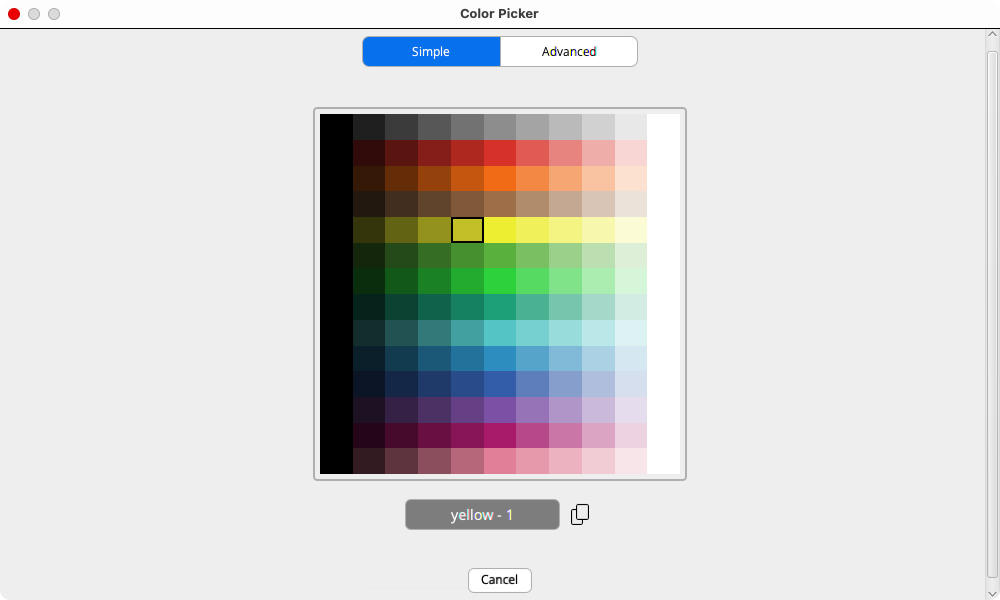Click the 'yellow - 1' color name field

click(x=482, y=515)
